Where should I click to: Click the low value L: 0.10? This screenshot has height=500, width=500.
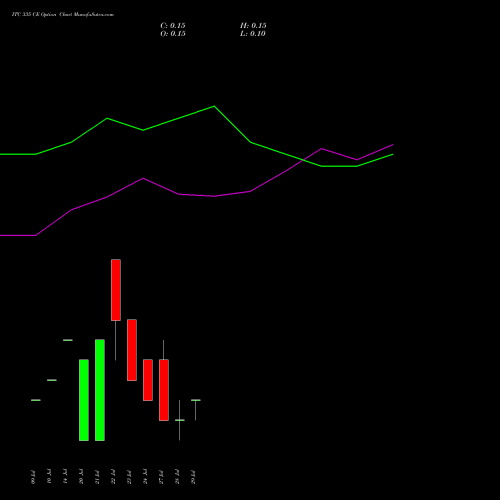pos(253,34)
